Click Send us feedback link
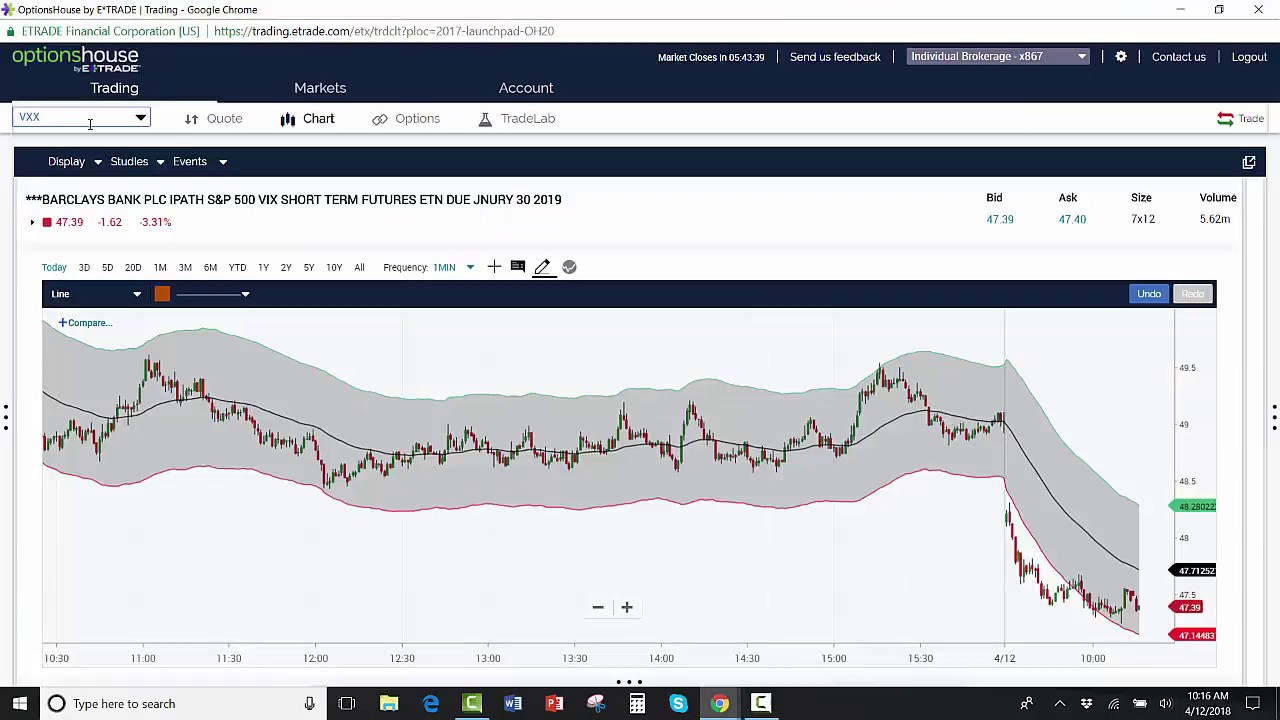The image size is (1280, 720). (x=835, y=57)
